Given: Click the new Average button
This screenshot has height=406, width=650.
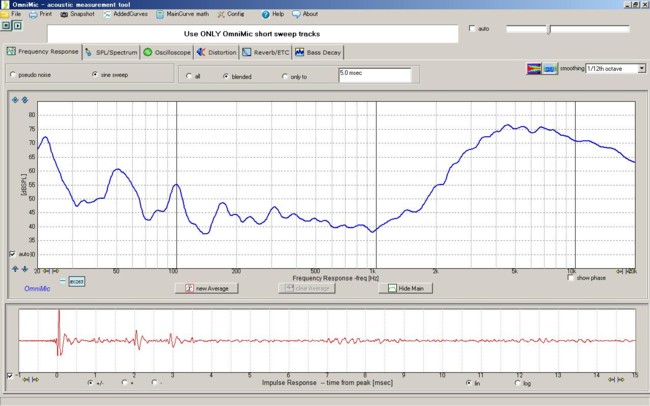Looking at the screenshot, I should click(x=206, y=288).
